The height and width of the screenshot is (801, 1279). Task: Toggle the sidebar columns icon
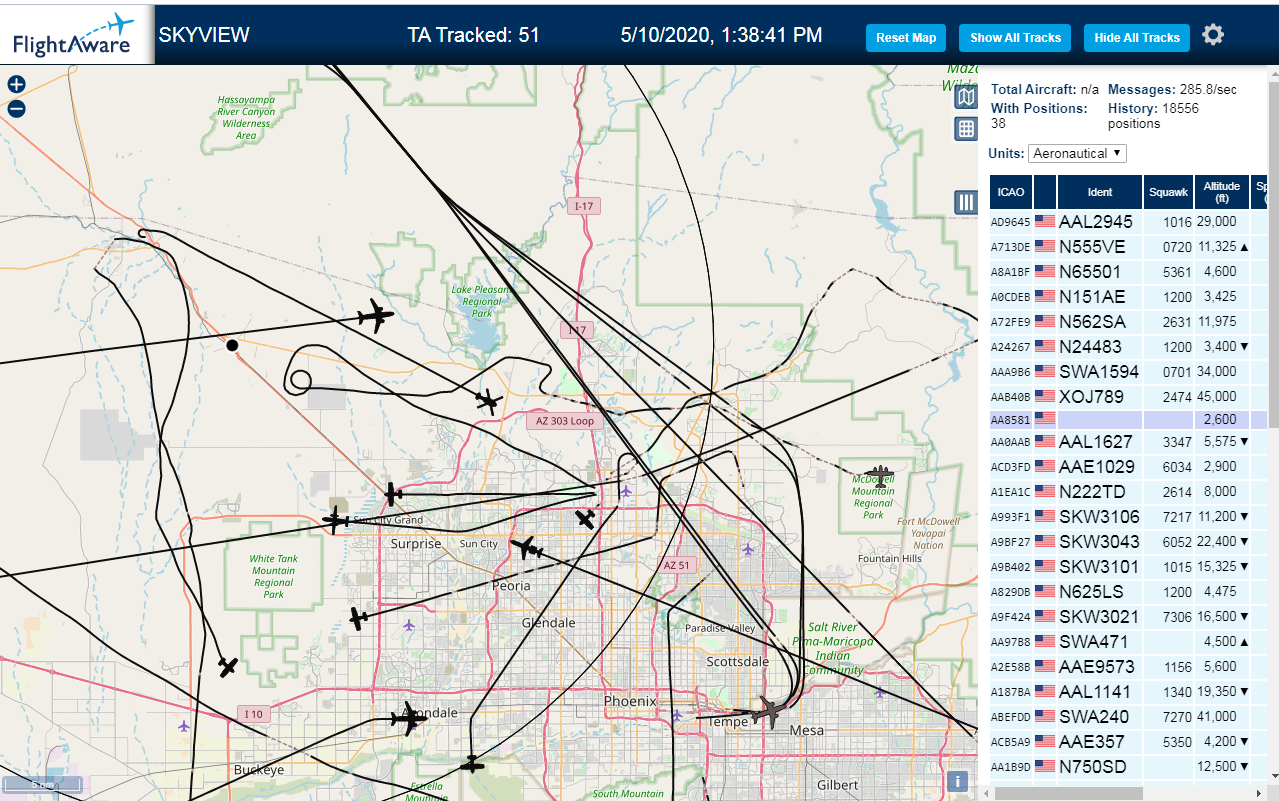click(x=966, y=202)
